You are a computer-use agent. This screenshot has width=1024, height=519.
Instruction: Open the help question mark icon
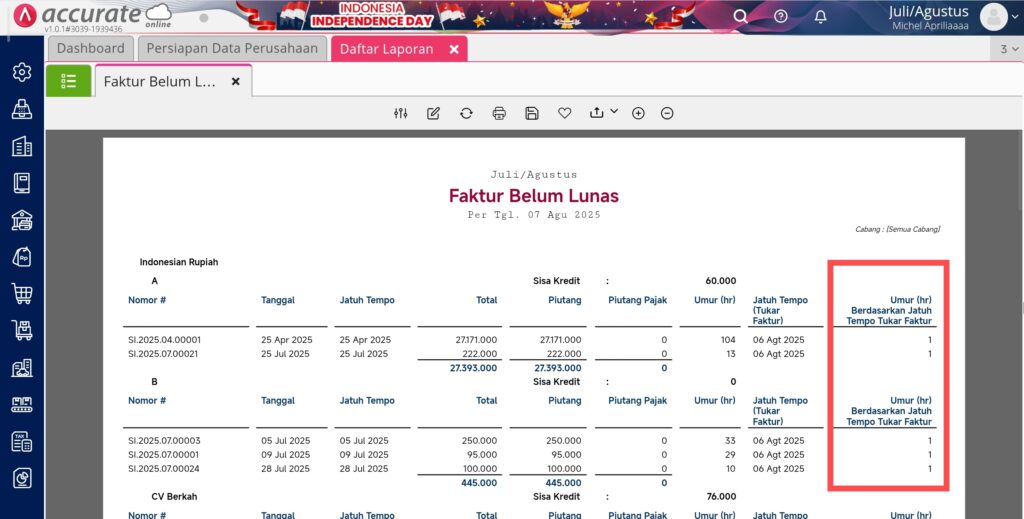pos(780,16)
